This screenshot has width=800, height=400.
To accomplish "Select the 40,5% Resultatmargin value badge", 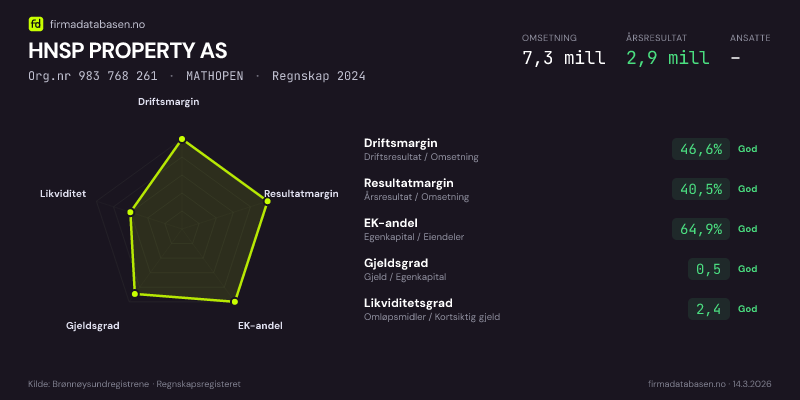I will (x=701, y=189).
